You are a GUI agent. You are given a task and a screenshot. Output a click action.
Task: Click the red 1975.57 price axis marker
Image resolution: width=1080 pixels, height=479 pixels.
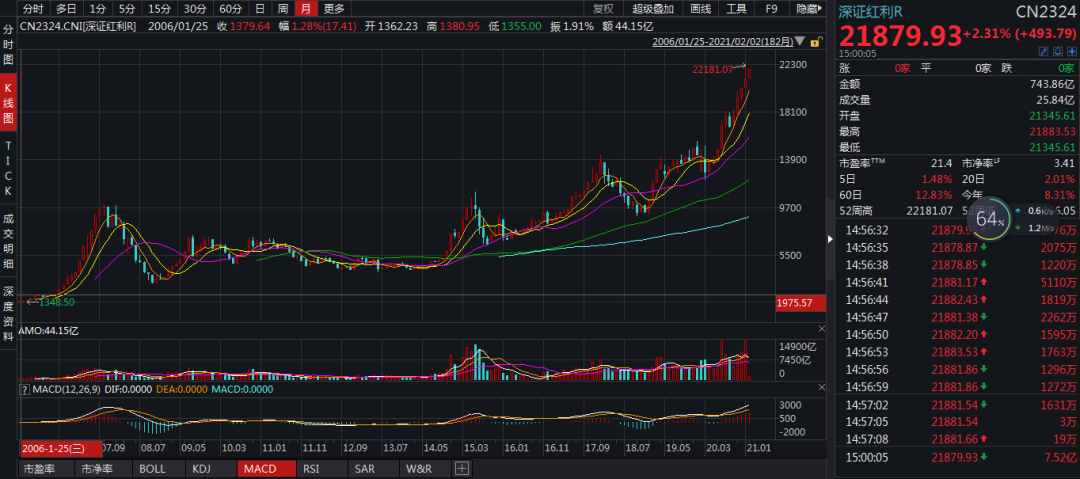[x=798, y=302]
